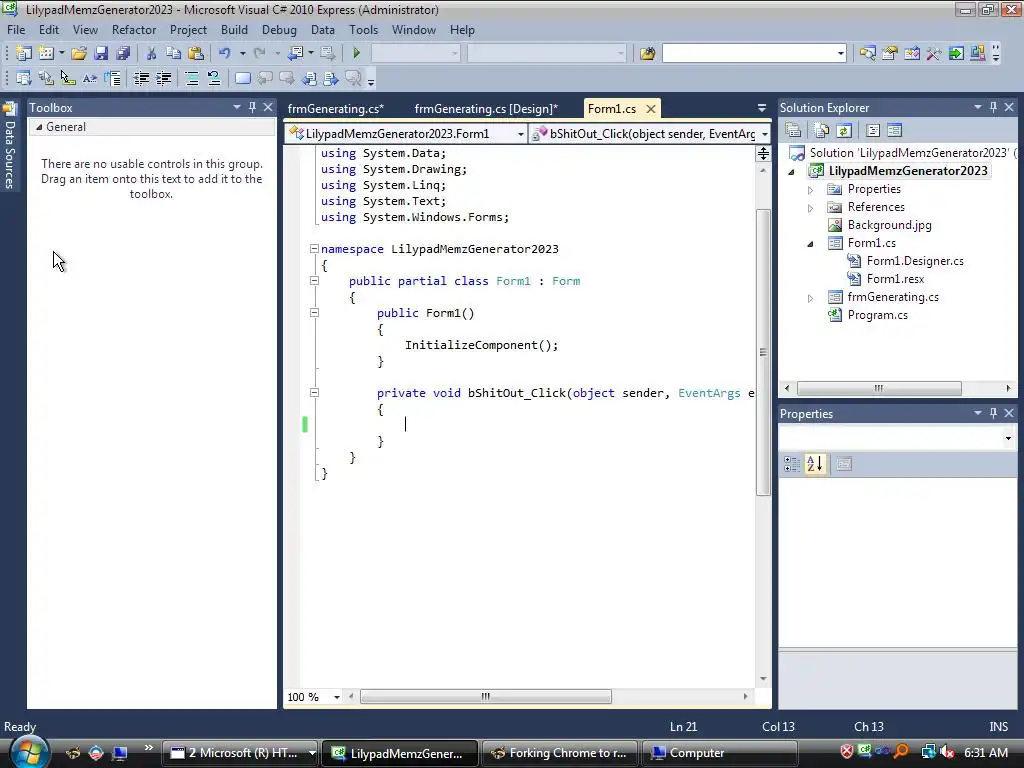This screenshot has height=768, width=1024.
Task: Expand the frmGenerating.cs tree node
Action: pyautogui.click(x=810, y=298)
